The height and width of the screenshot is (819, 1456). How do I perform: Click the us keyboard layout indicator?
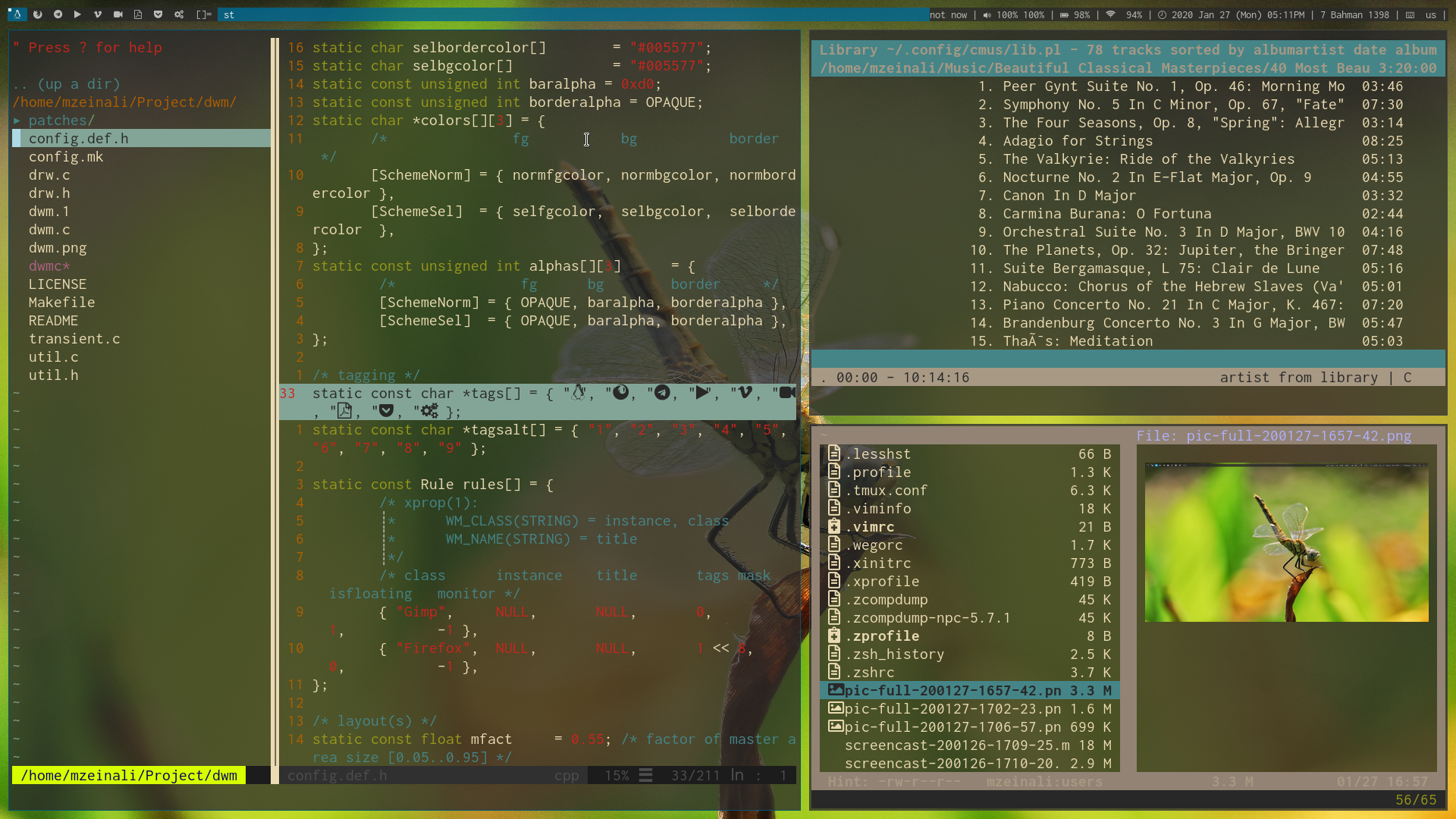point(1430,14)
